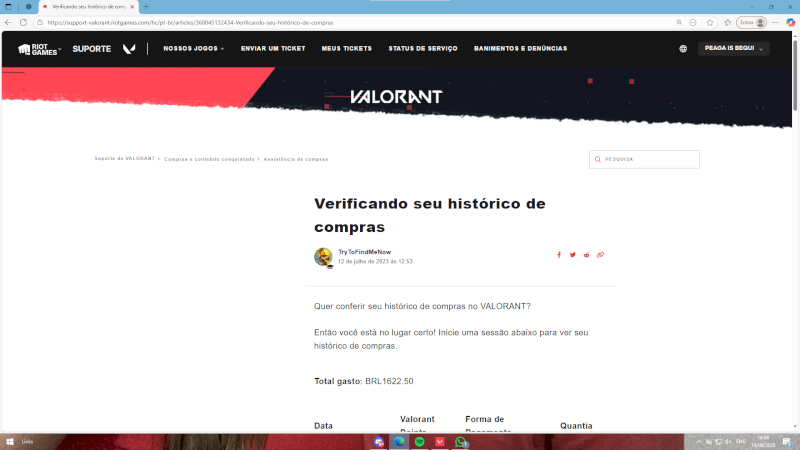Click the Entrar profile button

click(752, 22)
